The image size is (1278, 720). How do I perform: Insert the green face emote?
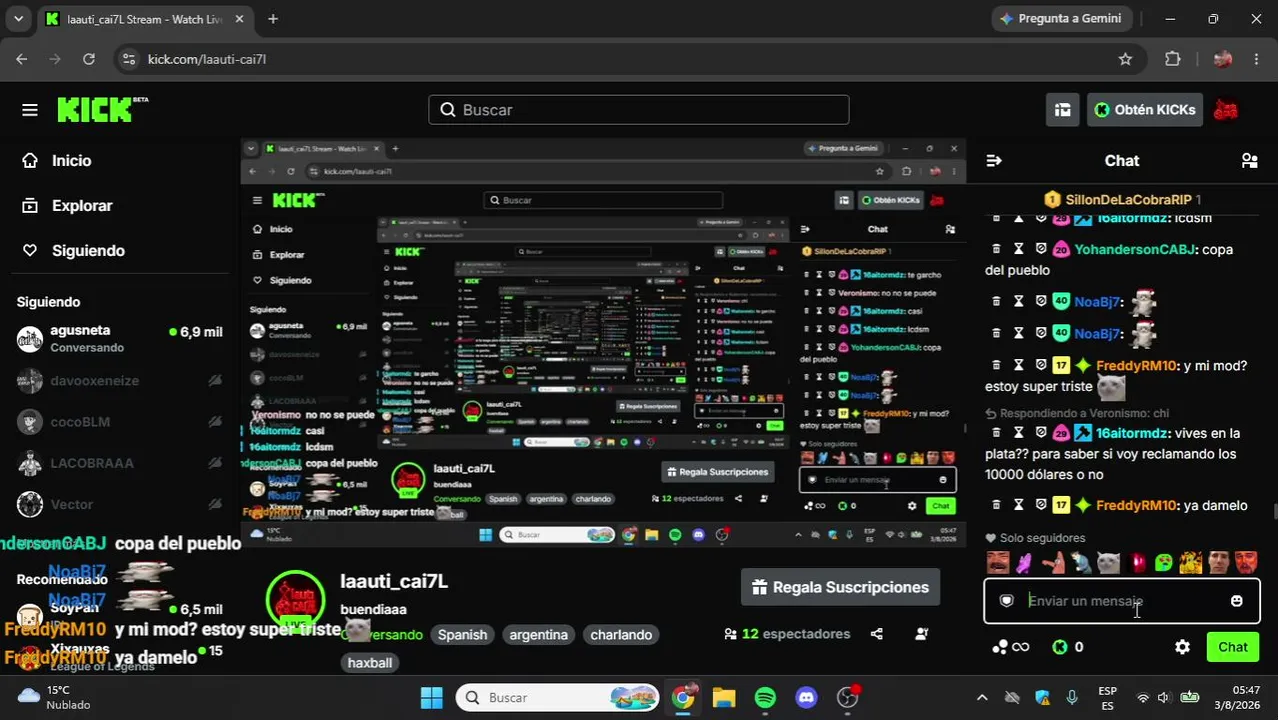tap(1163, 563)
